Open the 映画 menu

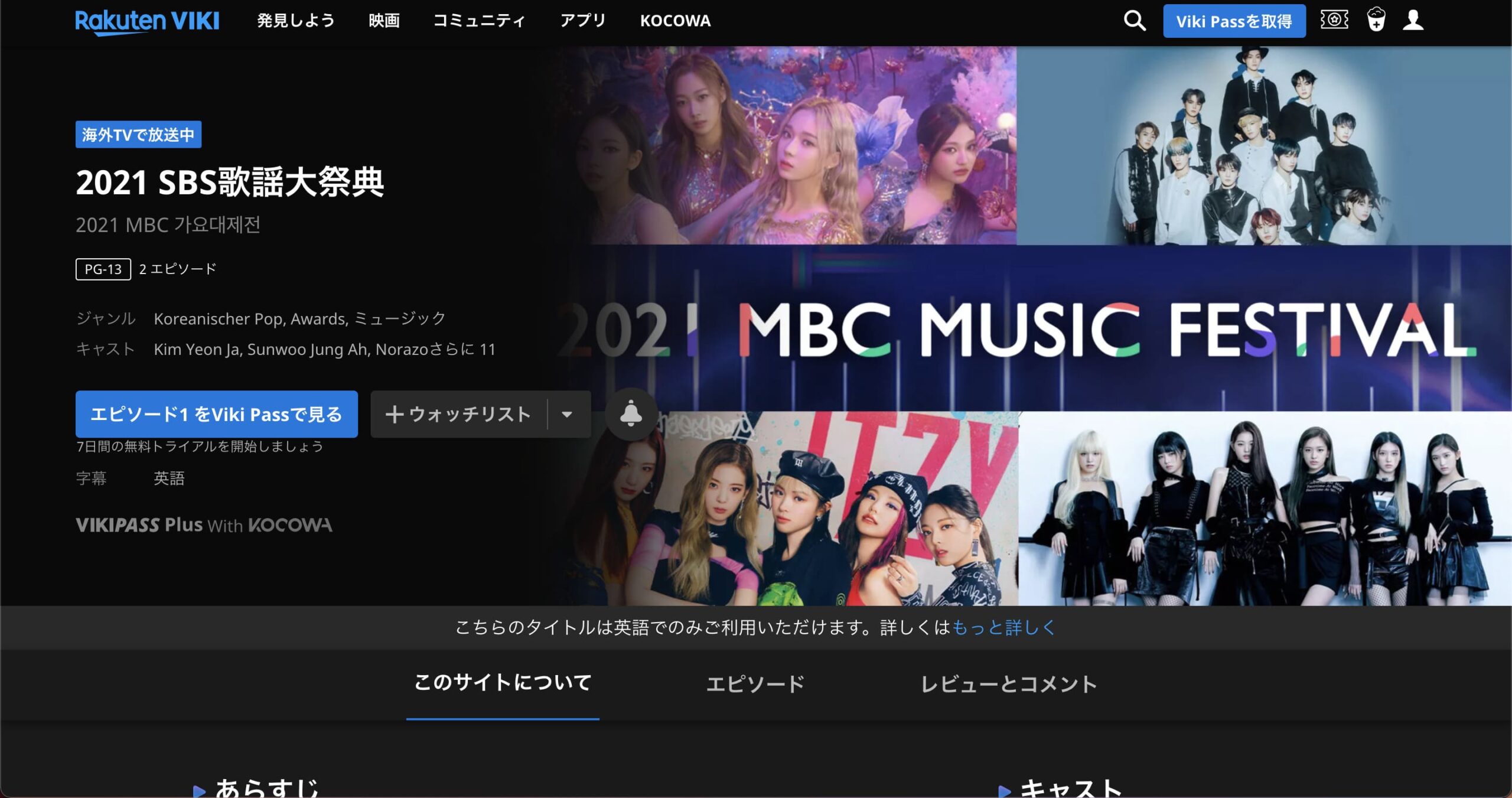[x=384, y=21]
